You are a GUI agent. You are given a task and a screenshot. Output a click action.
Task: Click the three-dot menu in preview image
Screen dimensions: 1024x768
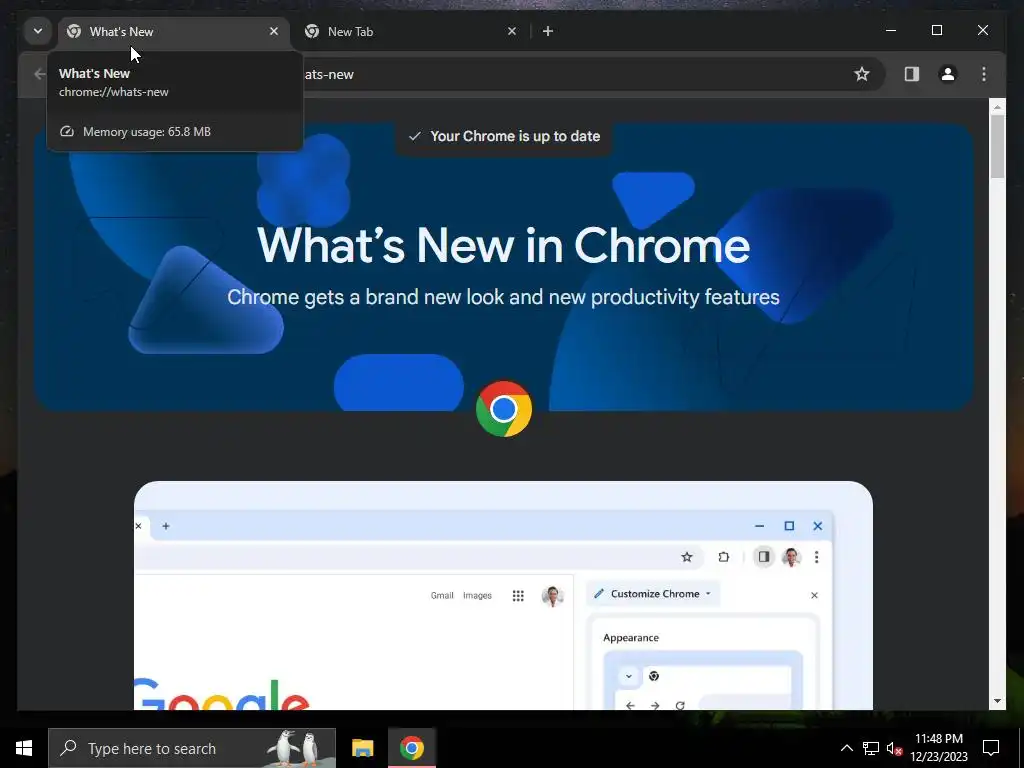click(x=816, y=557)
